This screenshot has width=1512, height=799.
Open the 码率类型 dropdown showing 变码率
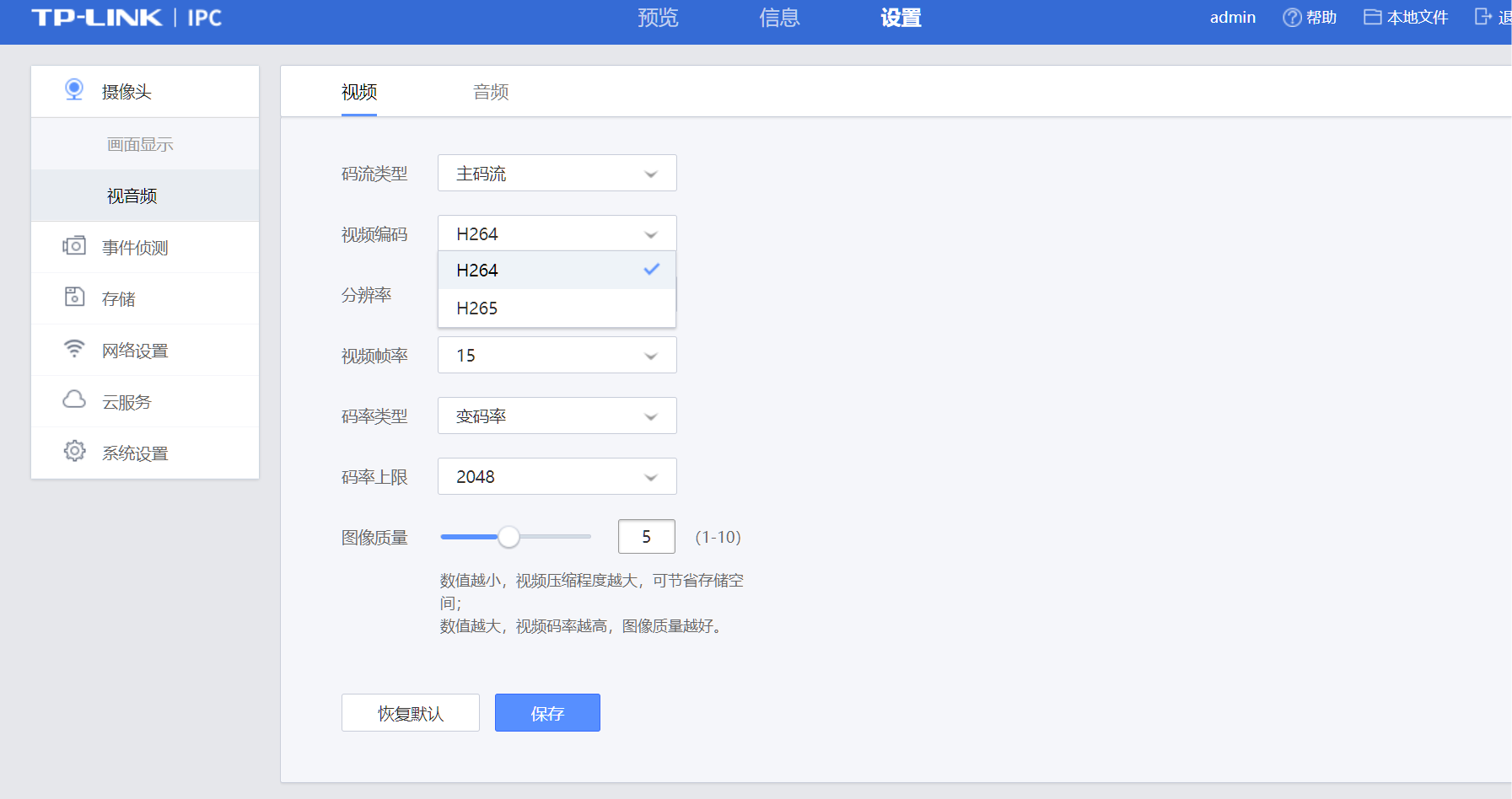click(557, 416)
